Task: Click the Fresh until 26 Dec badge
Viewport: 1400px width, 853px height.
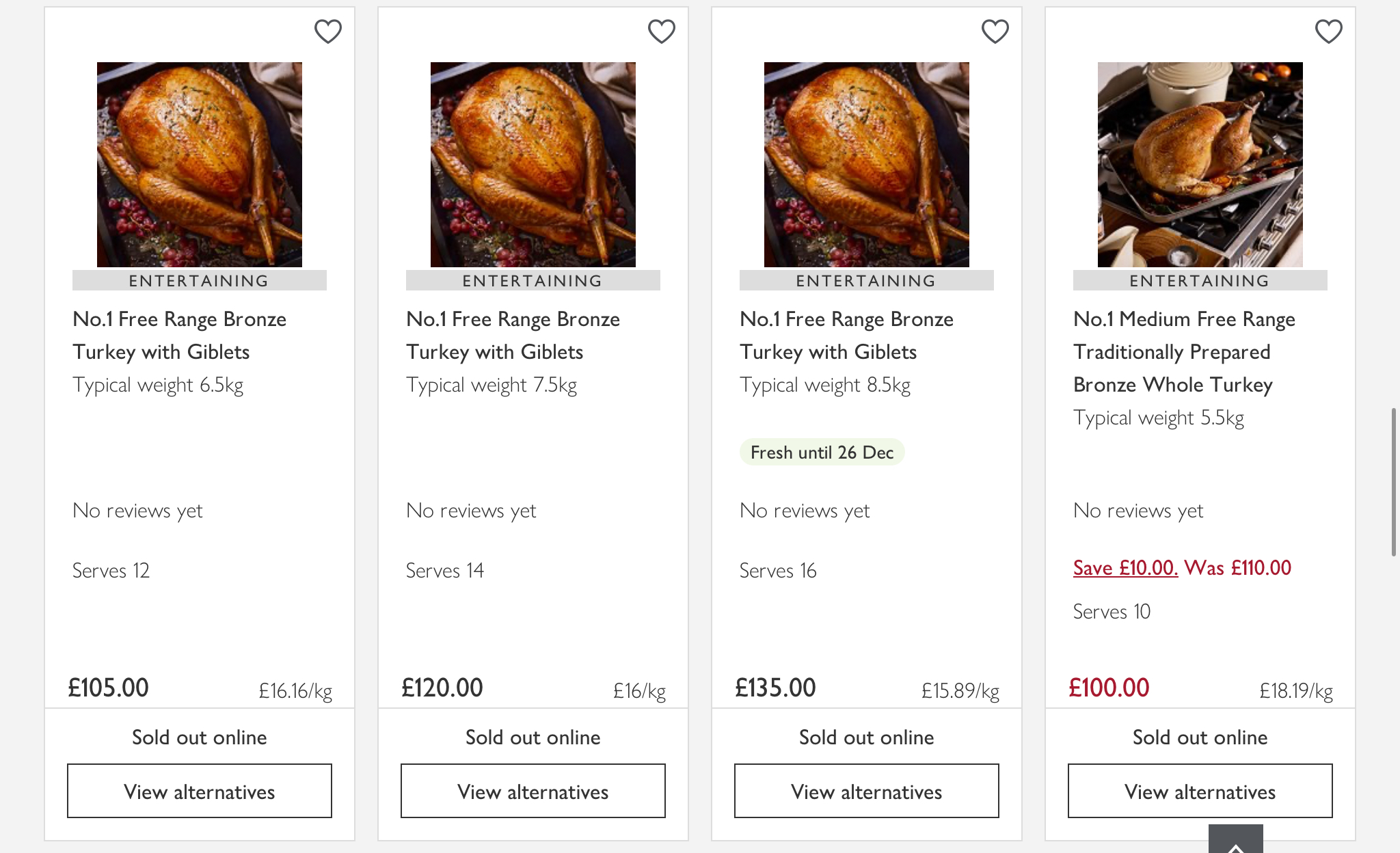Action: tap(822, 452)
